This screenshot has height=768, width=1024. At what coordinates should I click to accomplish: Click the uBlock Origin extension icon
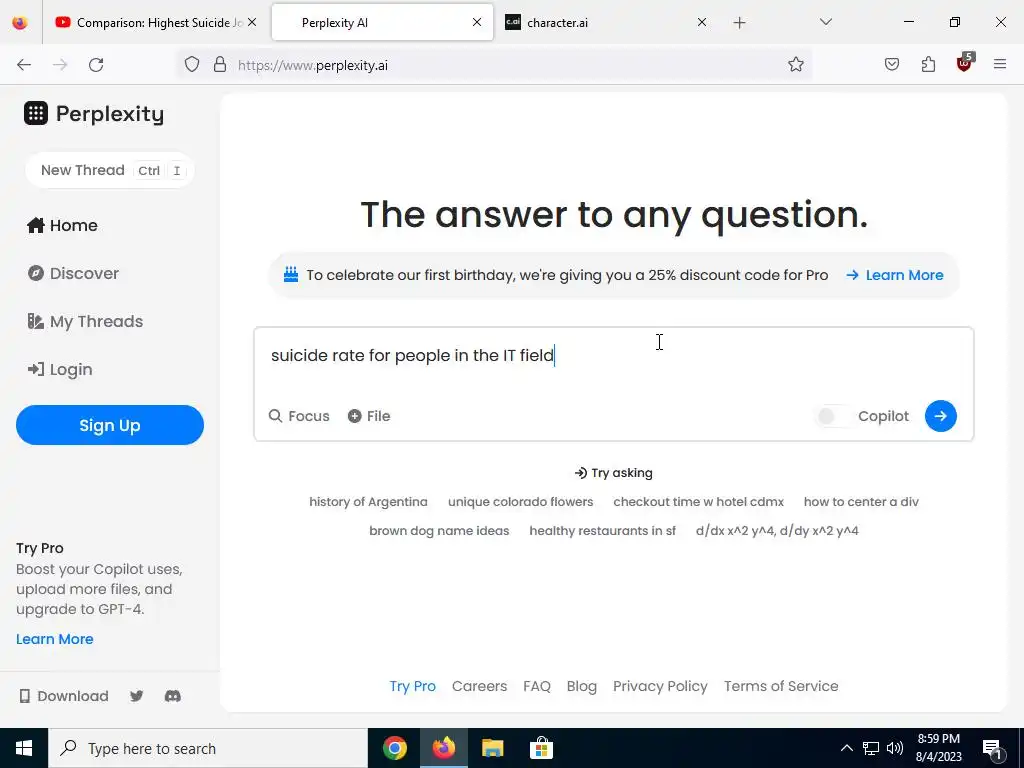click(965, 63)
